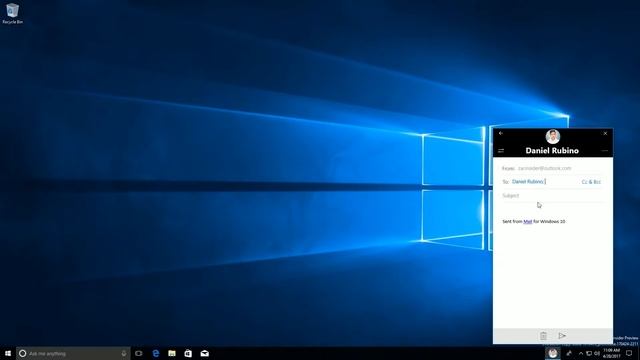Image resolution: width=640 pixels, height=360 pixels.
Task: Click the Subject field
Action: 552,196
